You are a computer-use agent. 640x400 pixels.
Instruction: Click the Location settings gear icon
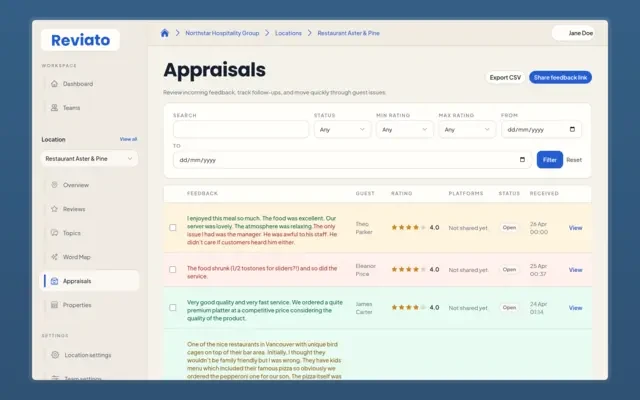55,355
